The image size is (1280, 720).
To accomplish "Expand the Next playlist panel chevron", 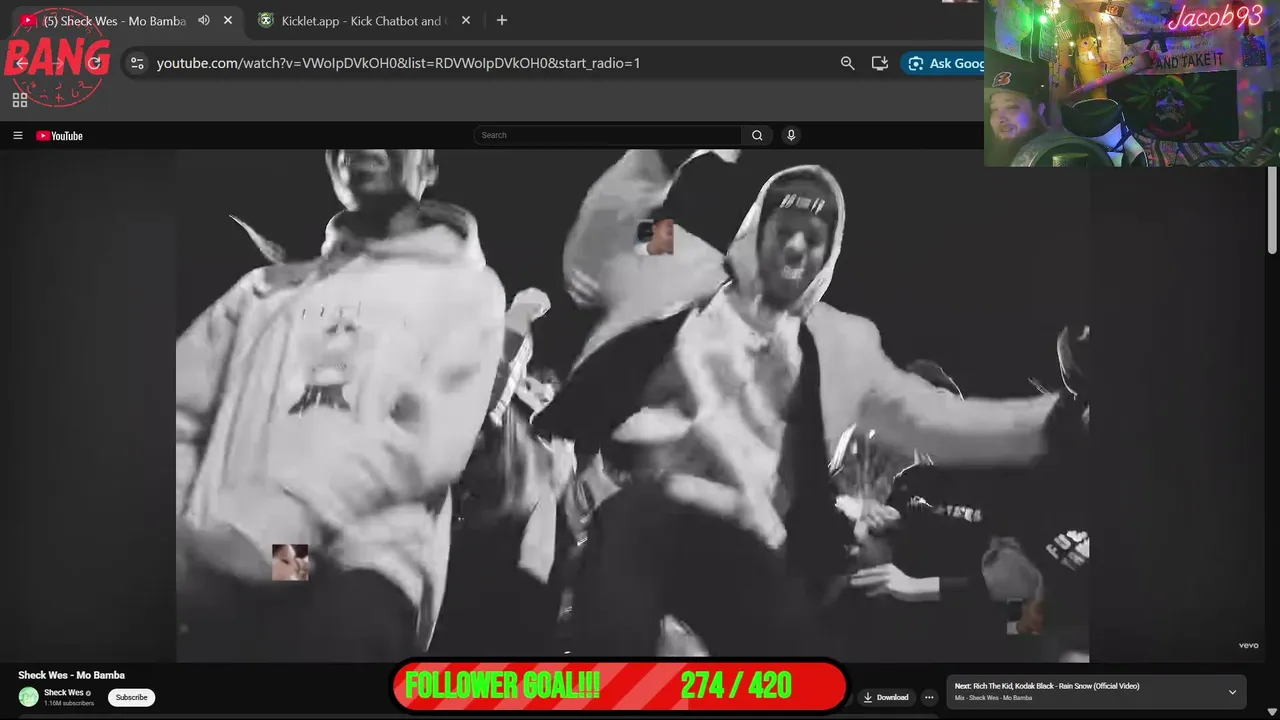I will pos(1232,692).
